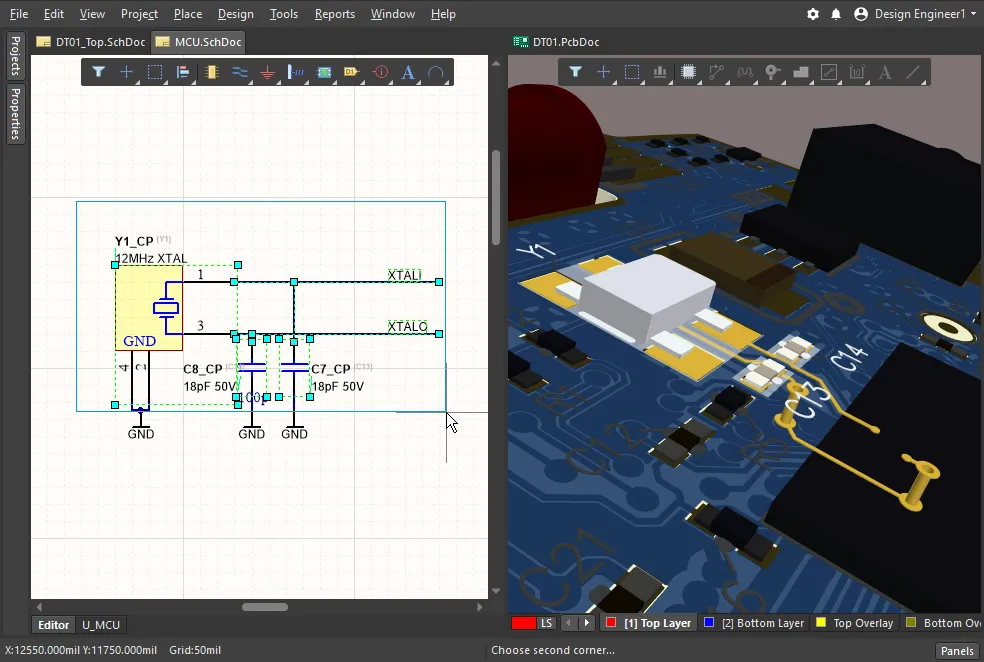This screenshot has width=984, height=662.
Task: Select the Place Part chip icon
Action: click(211, 72)
